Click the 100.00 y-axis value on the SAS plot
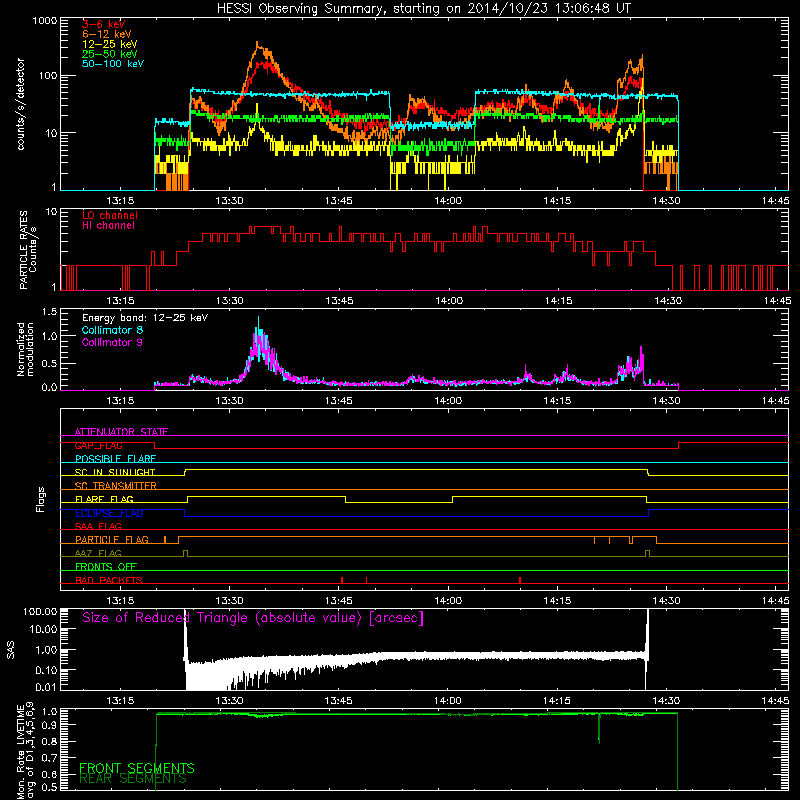 pyautogui.click(x=40, y=612)
